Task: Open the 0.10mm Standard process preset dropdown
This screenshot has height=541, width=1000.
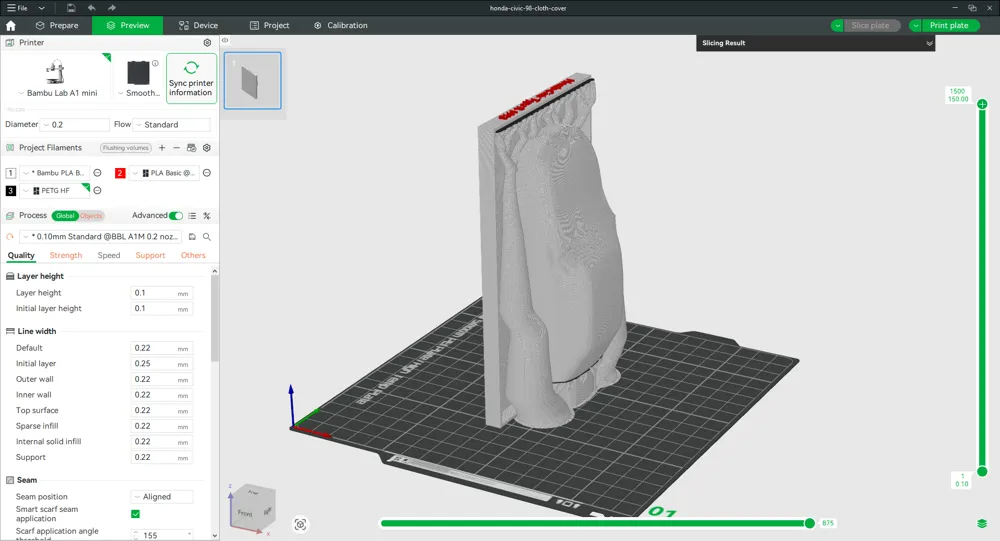Action: [x=101, y=237]
